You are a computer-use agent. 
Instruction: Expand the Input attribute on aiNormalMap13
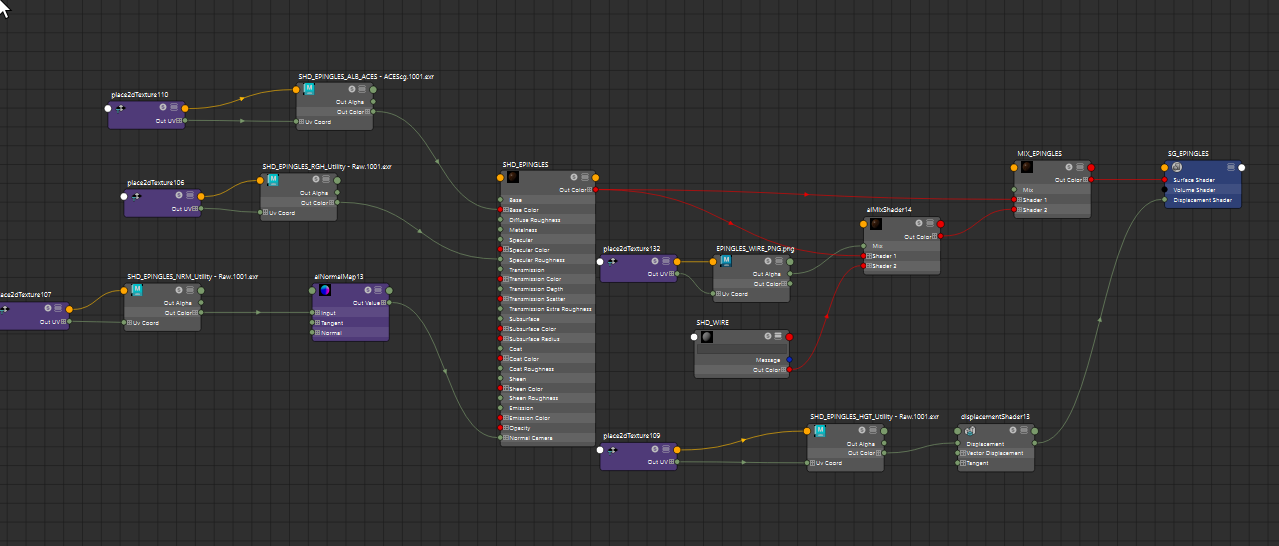[x=317, y=313]
